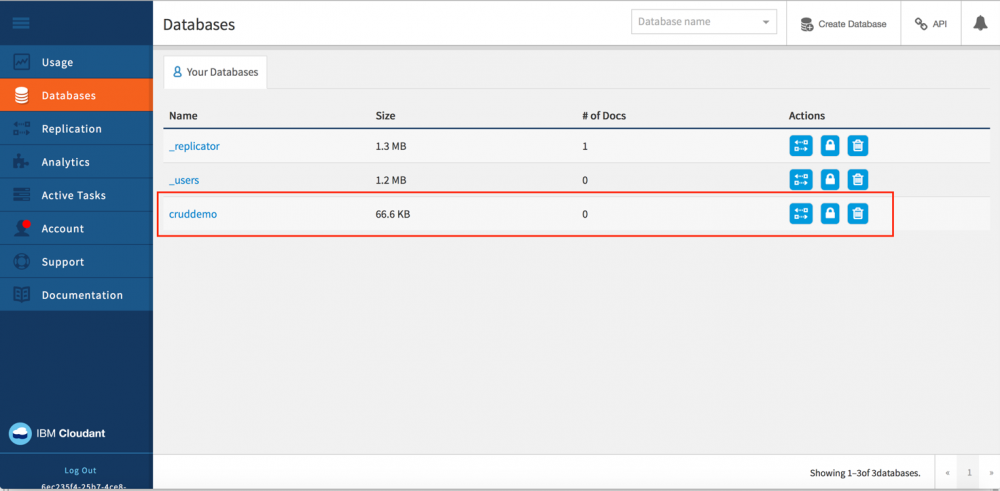
Task: Set permissions lock for cruddemo
Action: tap(830, 214)
